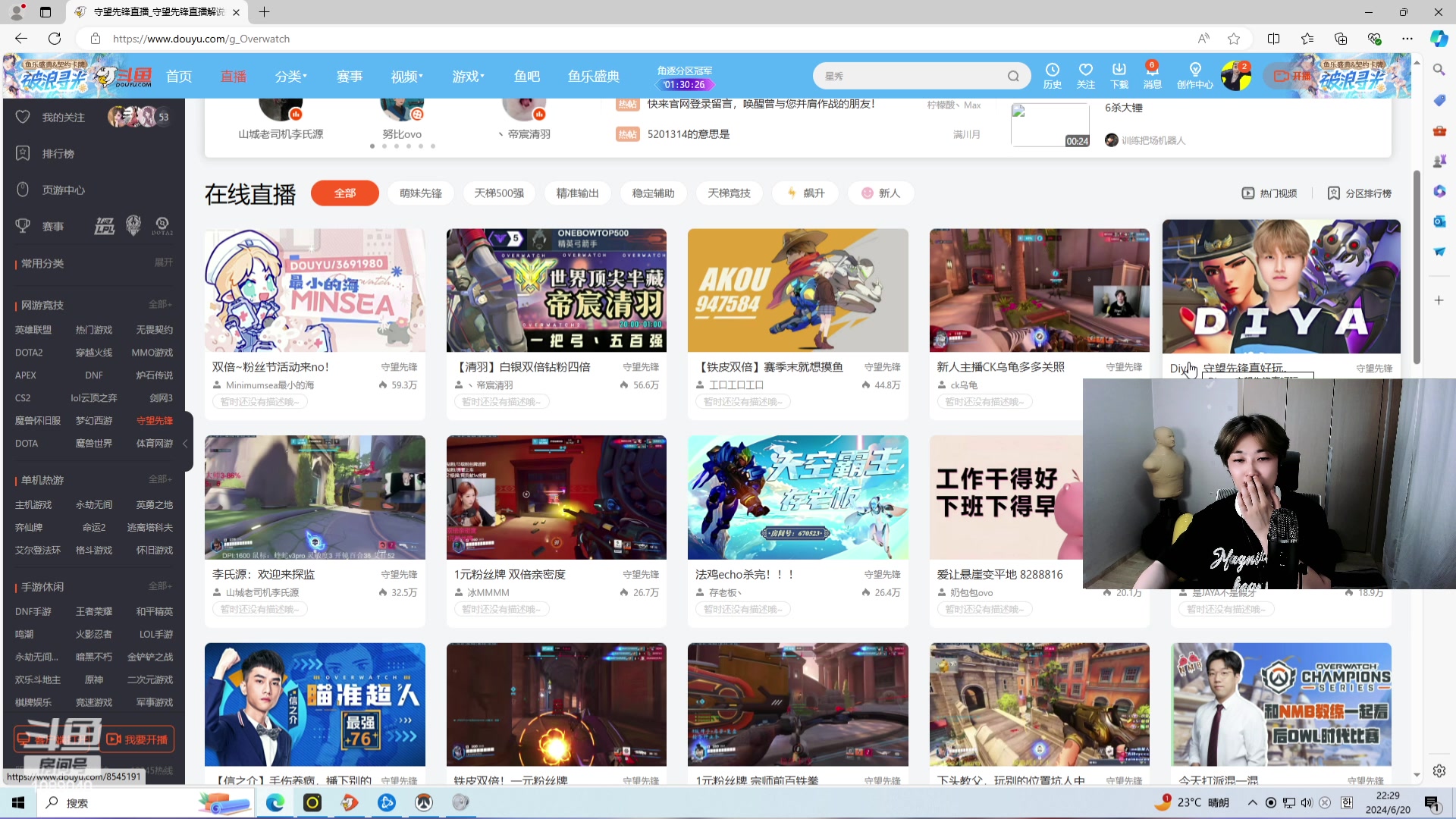Open the 英雄联盟 category in the sidebar
The width and height of the screenshot is (1456, 819).
point(33,329)
